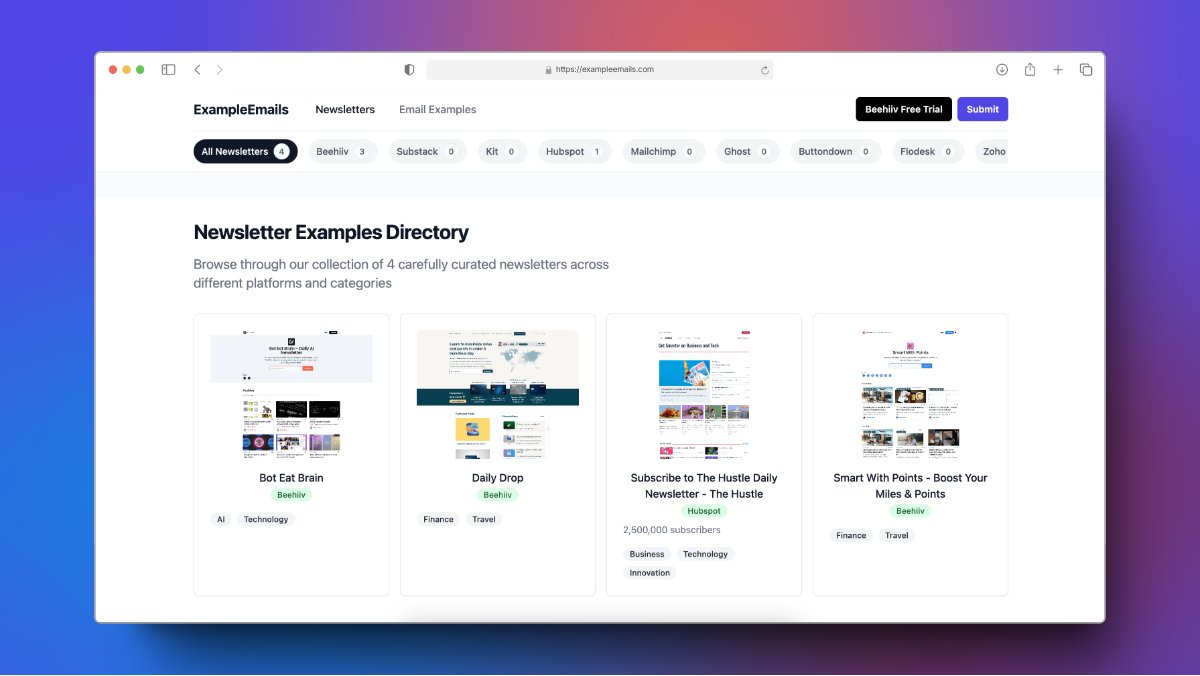Toggle the Safari sidebar icon
Image resolution: width=1200 pixels, height=676 pixels.
[168, 70]
